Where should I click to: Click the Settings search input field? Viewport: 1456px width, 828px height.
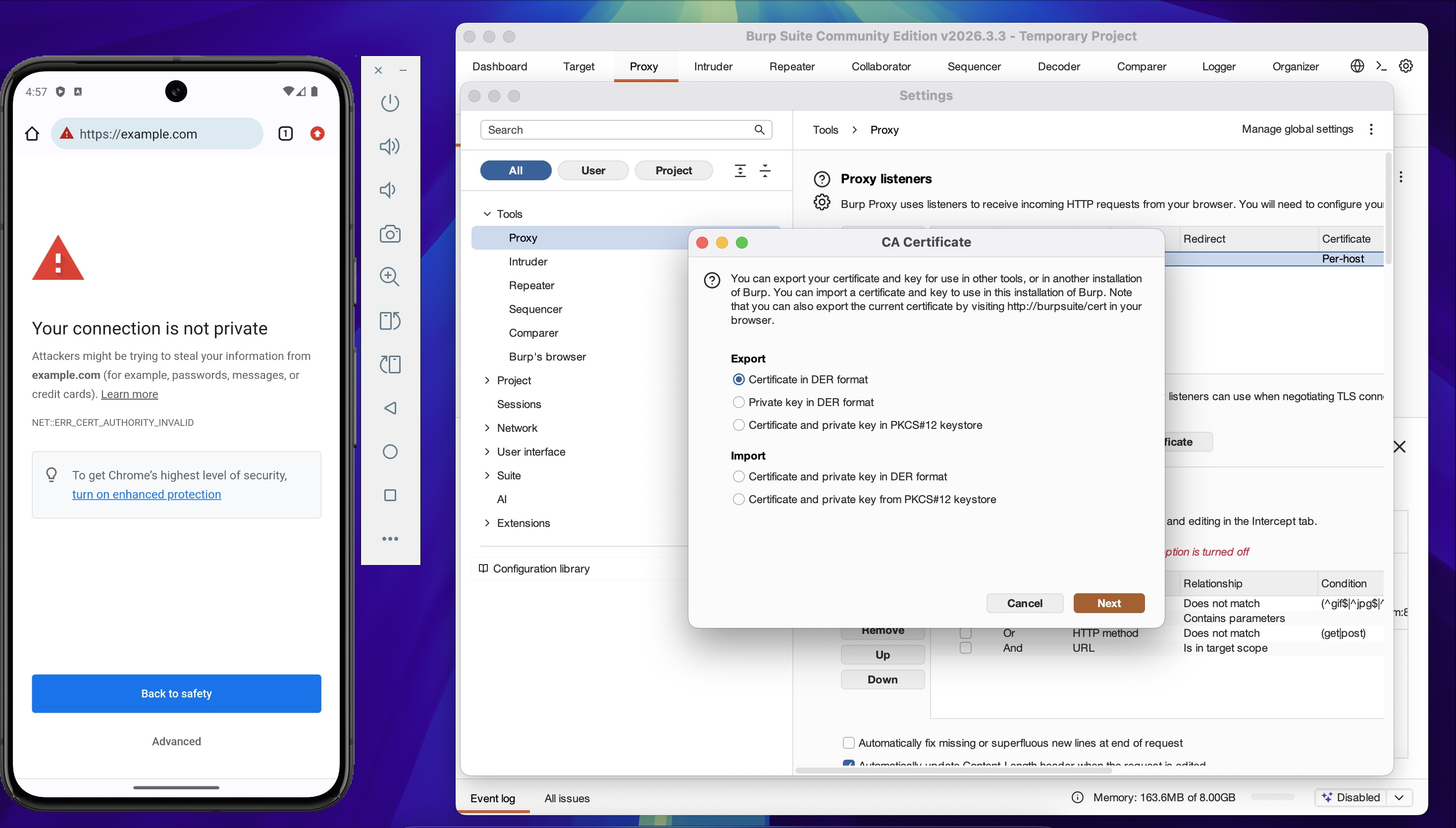626,130
